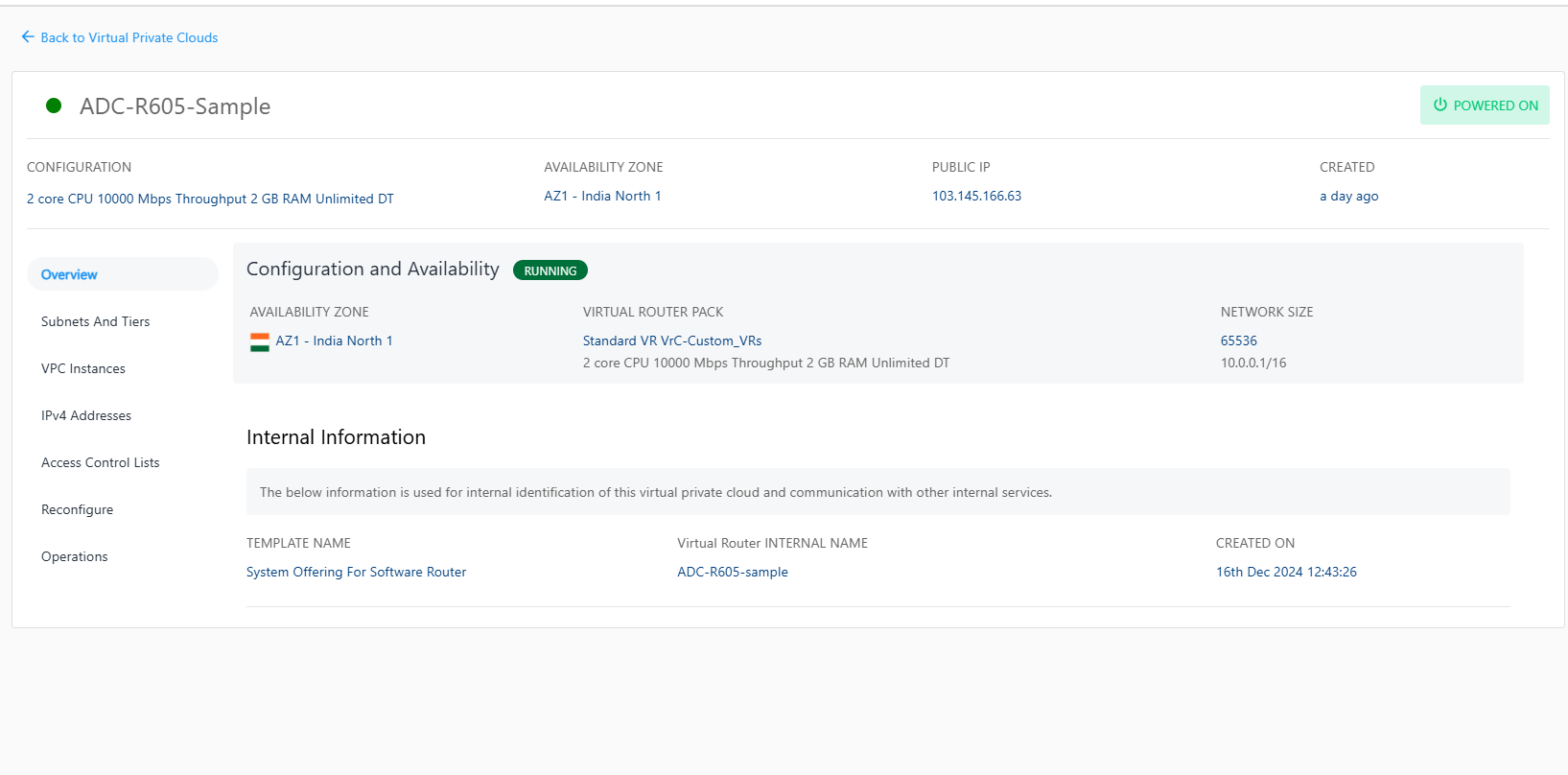Click the ADC-R605-sample internal name
The height and width of the screenshot is (775, 1568).
[733, 572]
